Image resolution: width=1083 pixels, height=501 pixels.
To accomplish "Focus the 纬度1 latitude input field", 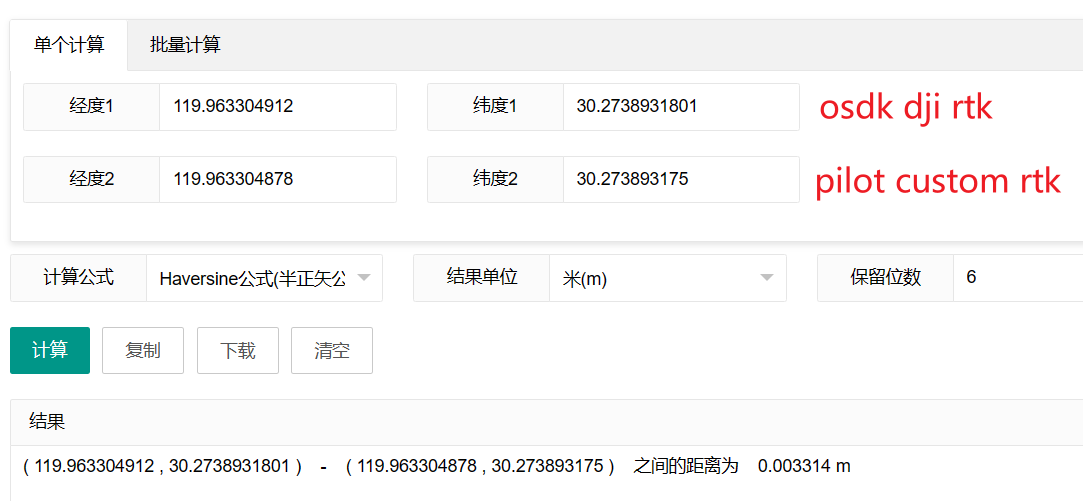I will tap(680, 106).
